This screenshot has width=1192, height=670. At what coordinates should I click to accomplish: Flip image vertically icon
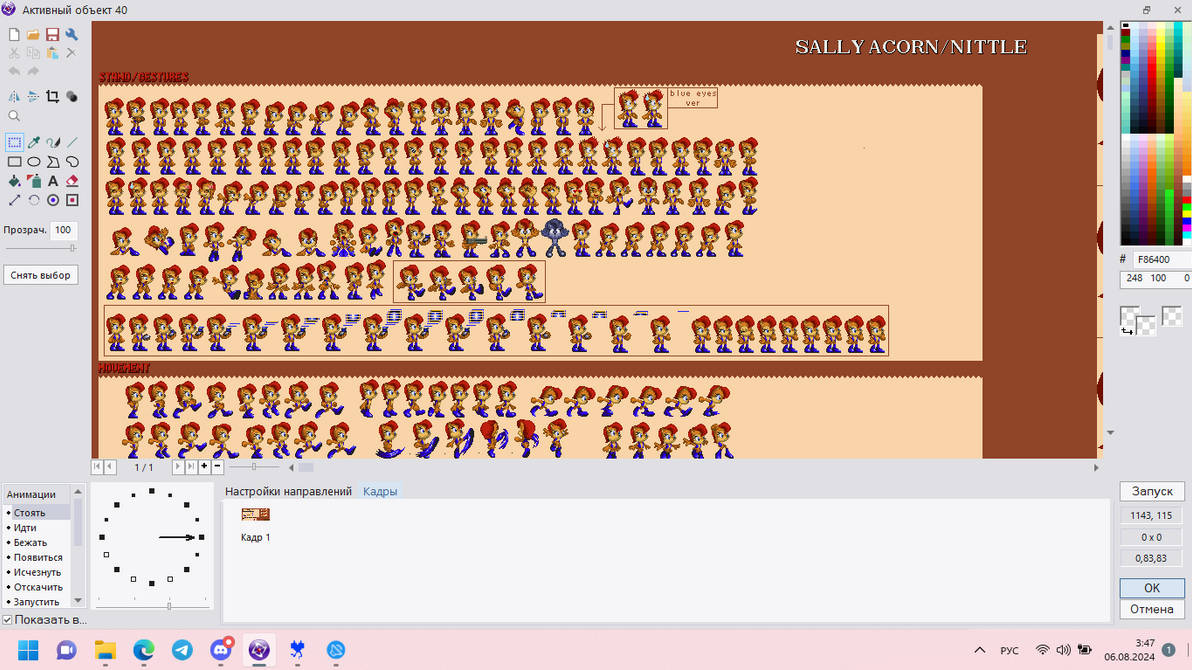point(33,97)
